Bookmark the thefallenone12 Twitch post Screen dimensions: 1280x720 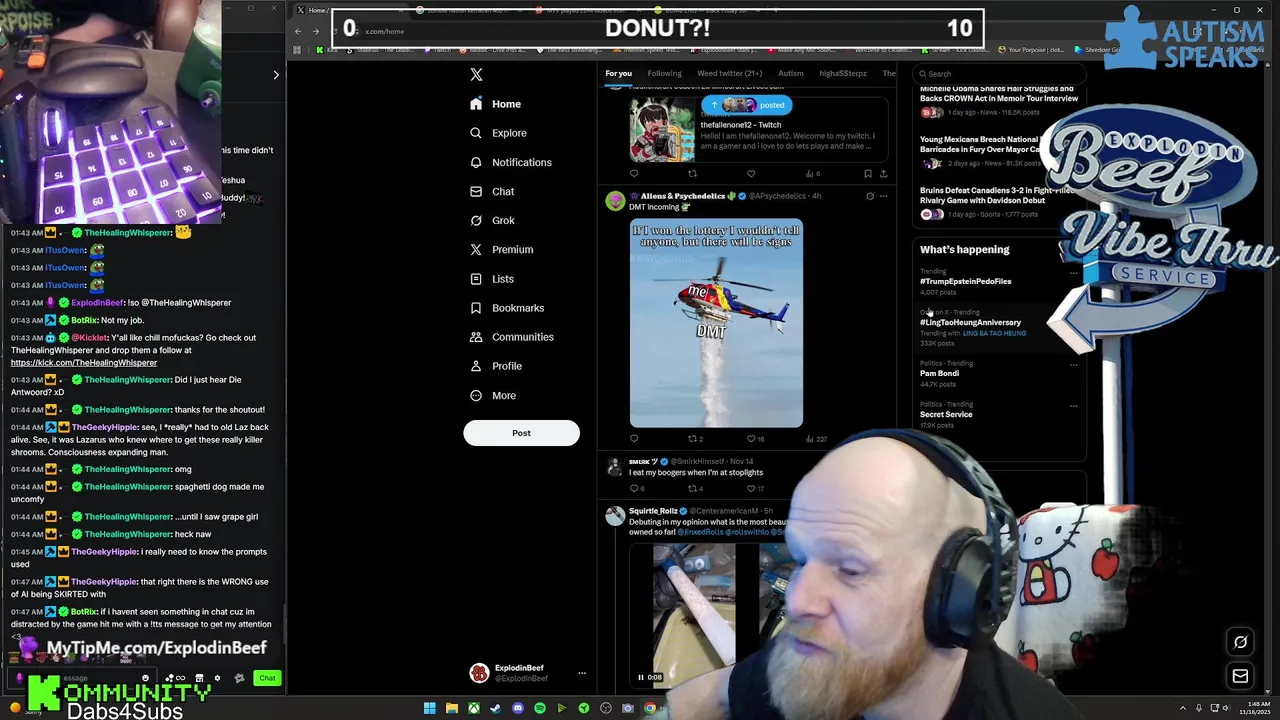pyautogui.click(x=867, y=174)
